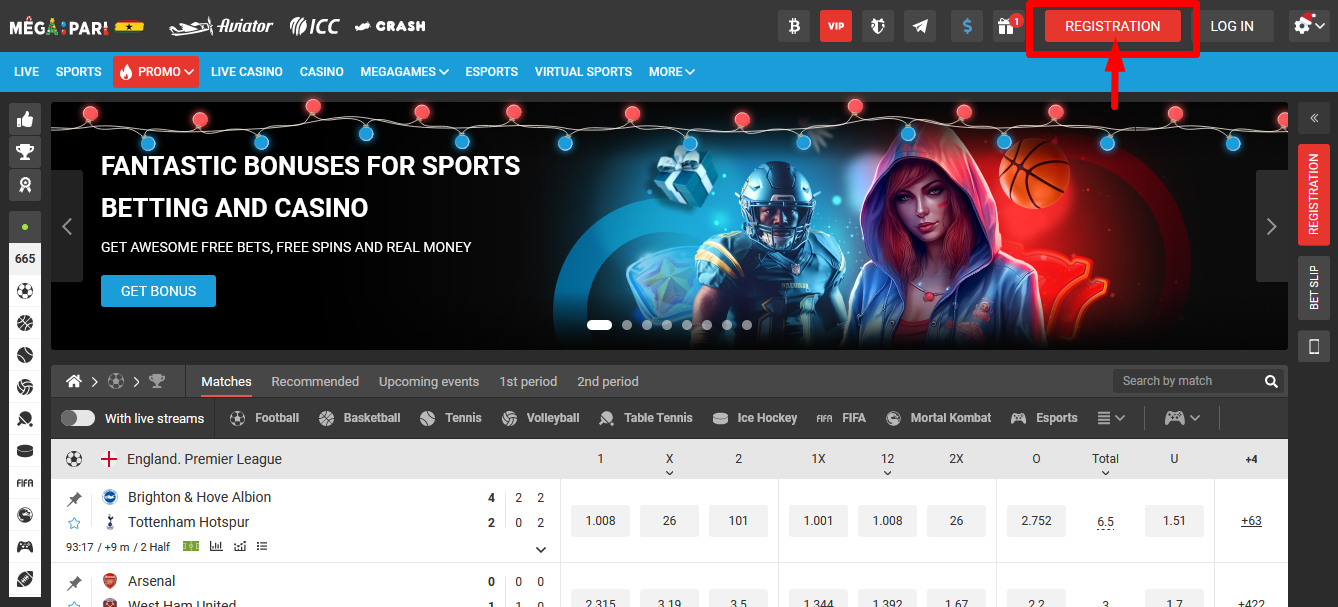The height and width of the screenshot is (607, 1338).
Task: Click the GET BONUS button
Action: [158, 291]
